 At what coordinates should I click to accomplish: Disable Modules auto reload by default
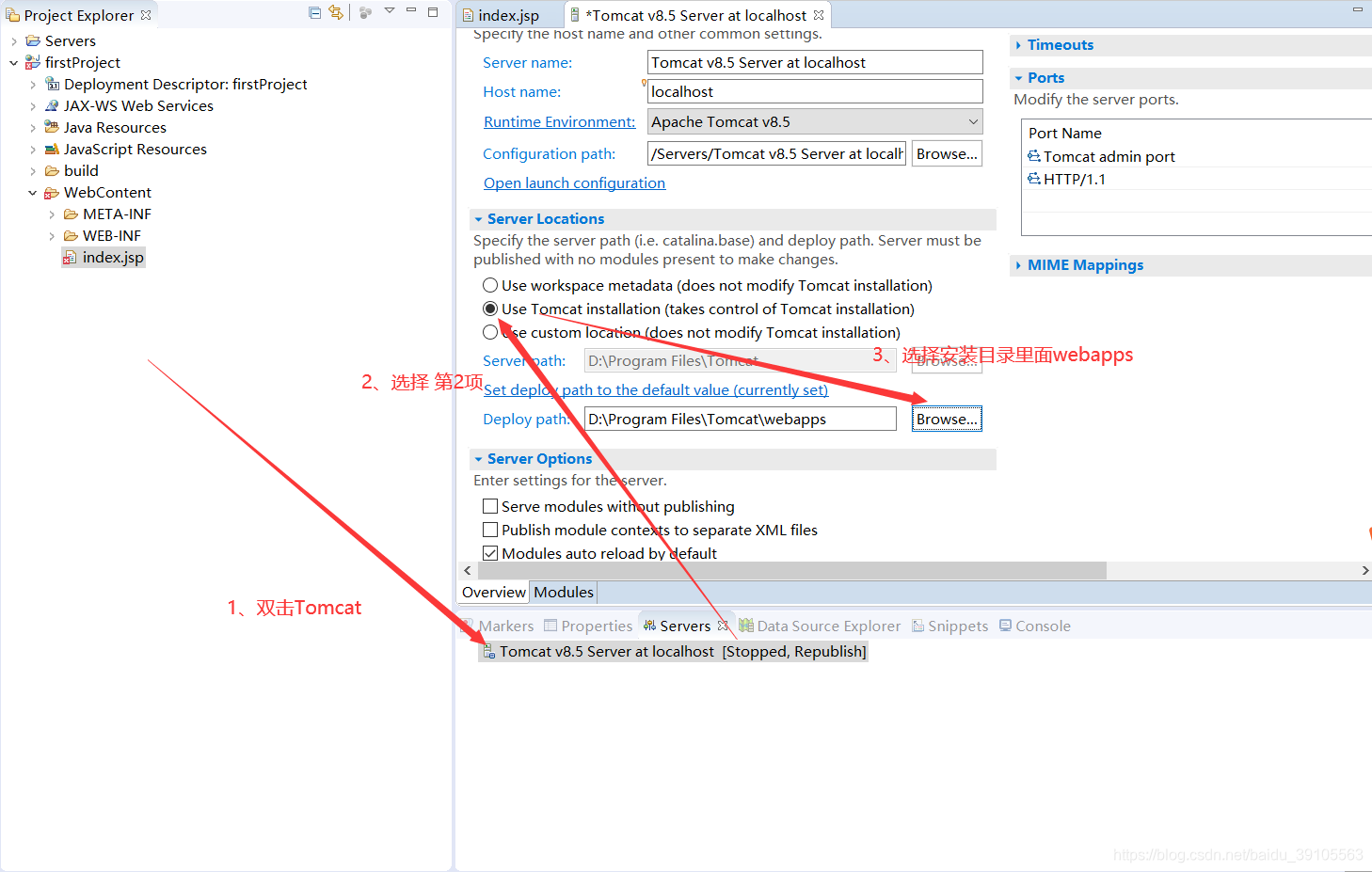tap(490, 553)
